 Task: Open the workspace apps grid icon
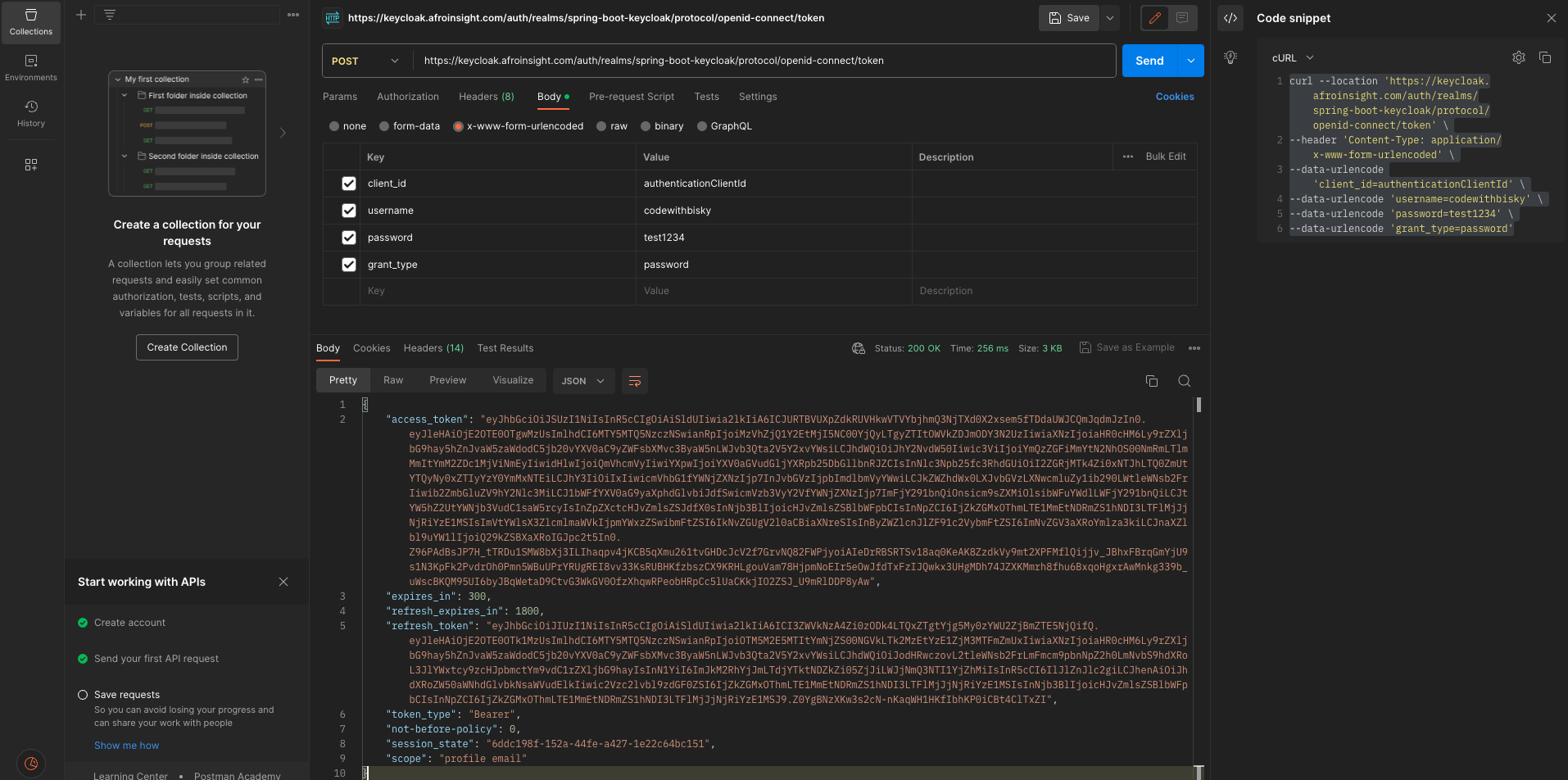(31, 165)
